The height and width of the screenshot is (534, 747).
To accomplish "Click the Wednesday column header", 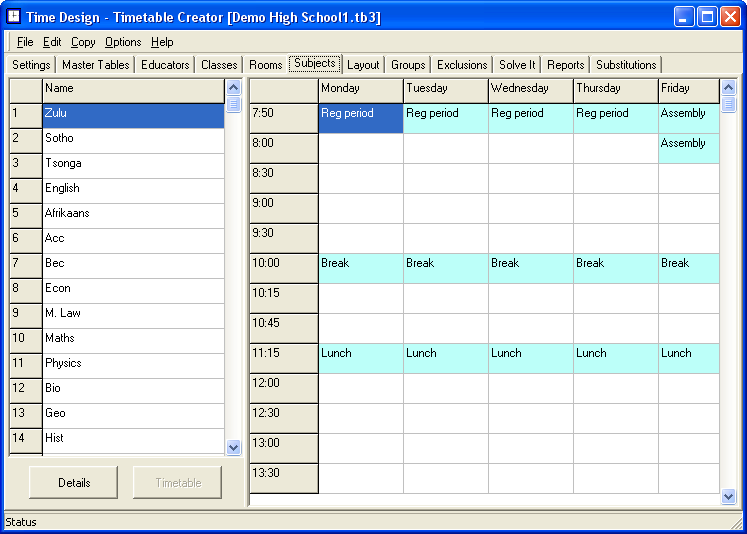I will point(530,89).
